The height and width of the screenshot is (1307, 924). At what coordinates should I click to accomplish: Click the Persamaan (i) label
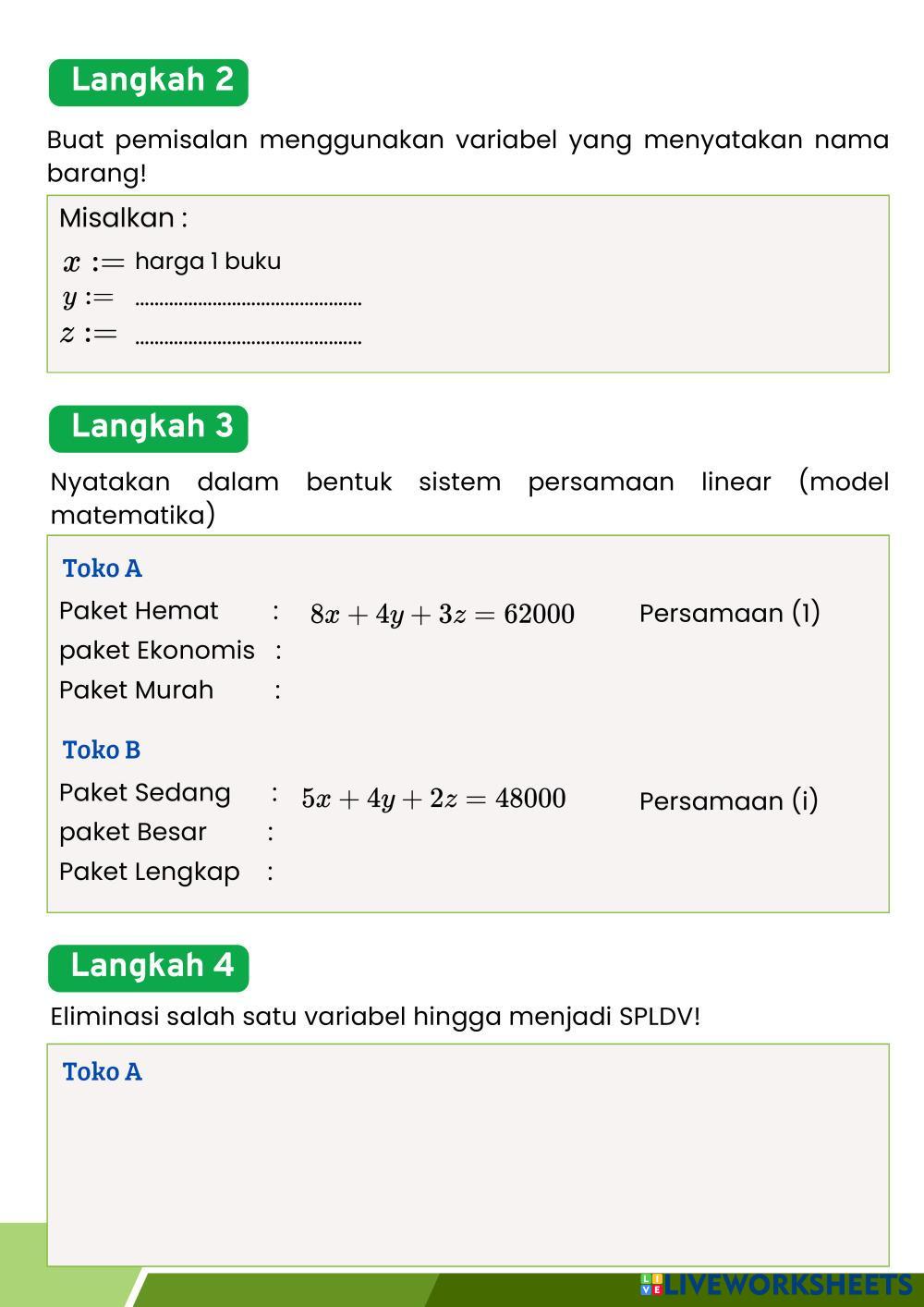(728, 800)
